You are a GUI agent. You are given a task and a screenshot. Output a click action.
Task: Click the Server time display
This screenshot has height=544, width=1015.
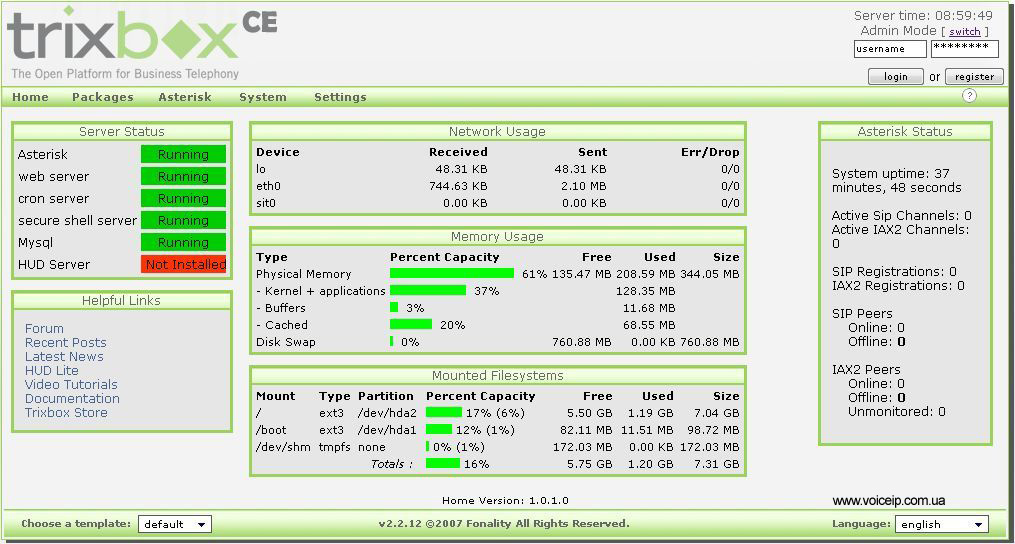923,16
